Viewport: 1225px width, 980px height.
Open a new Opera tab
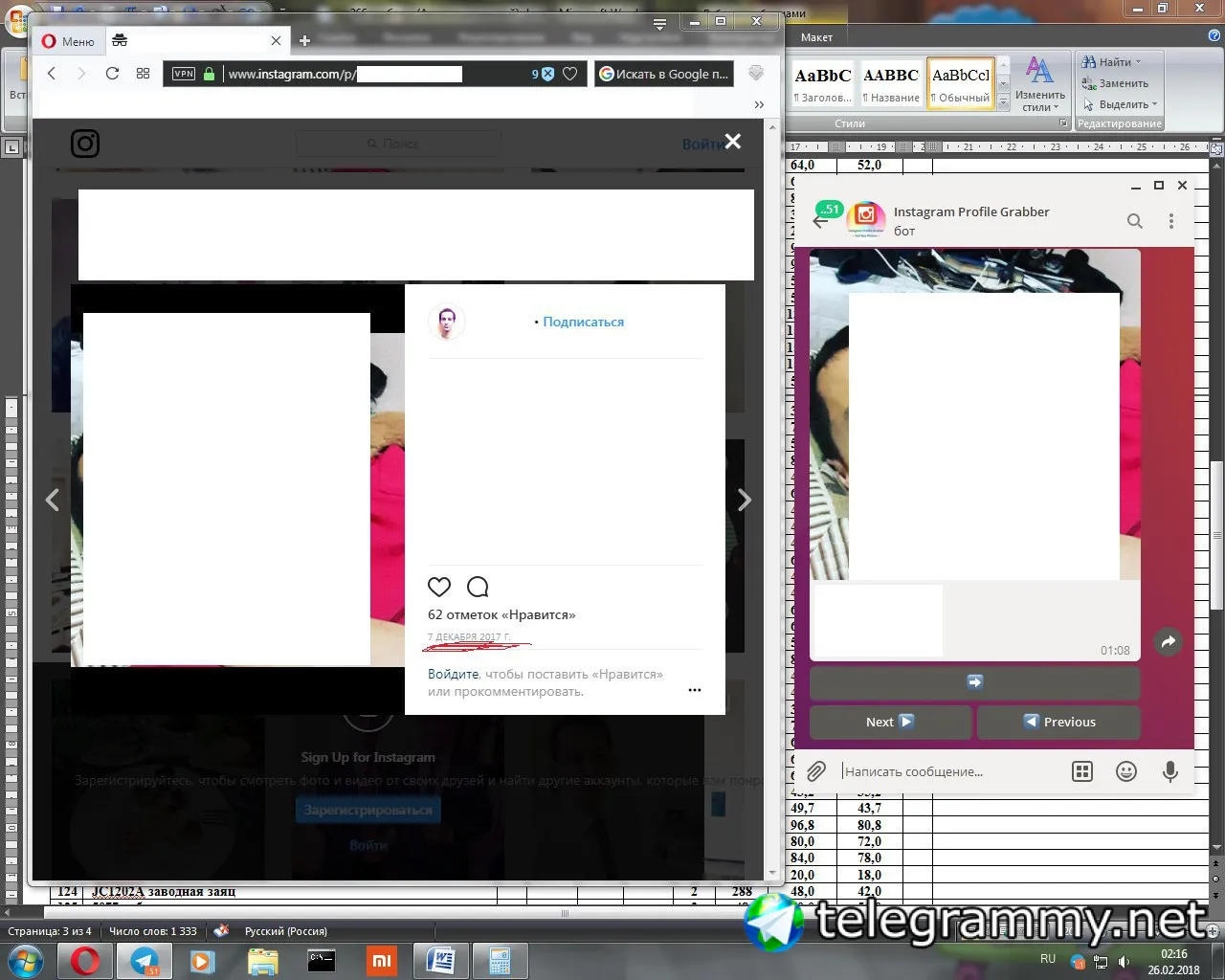coord(304,40)
